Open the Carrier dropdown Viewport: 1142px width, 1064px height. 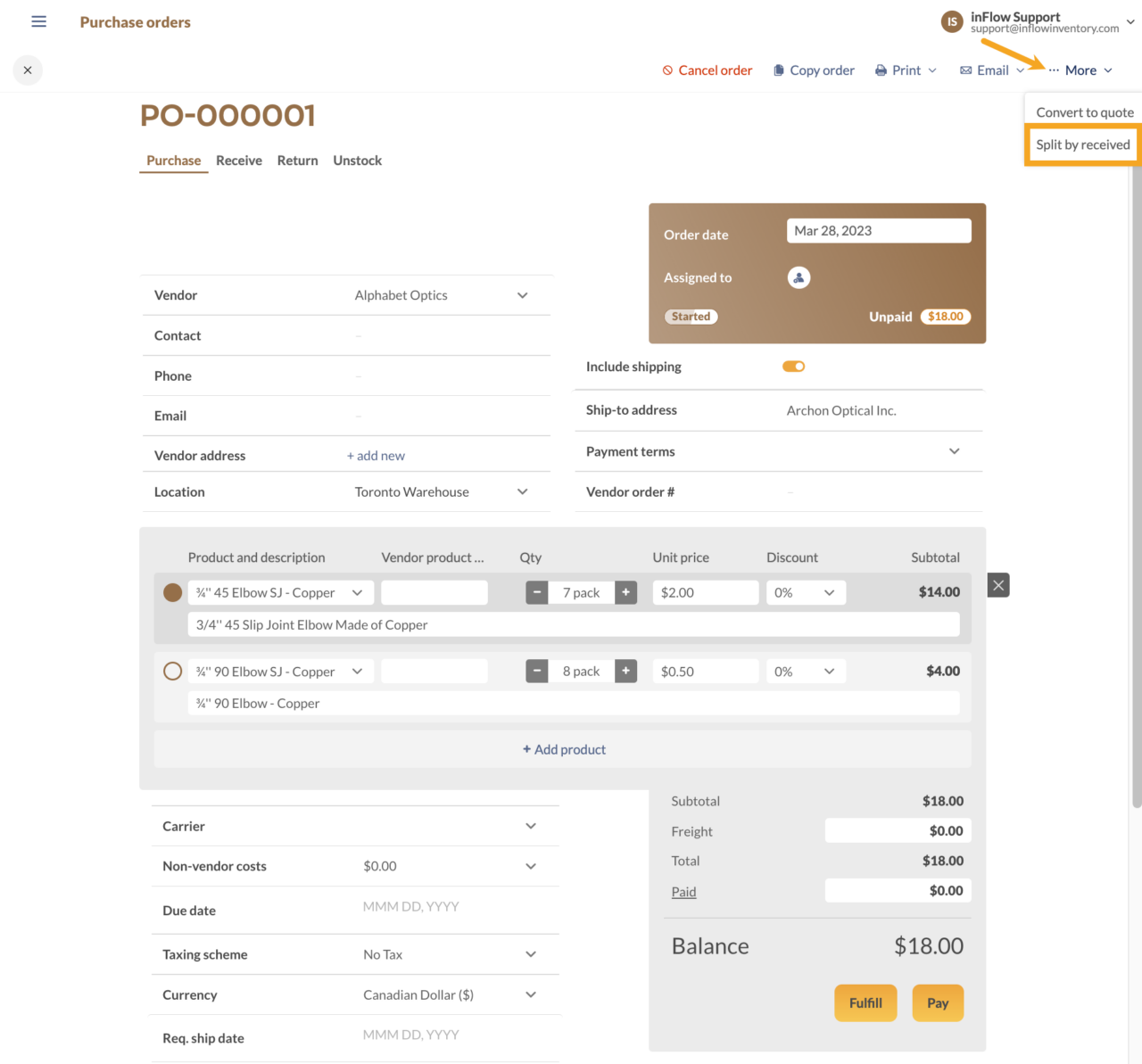pos(531,826)
